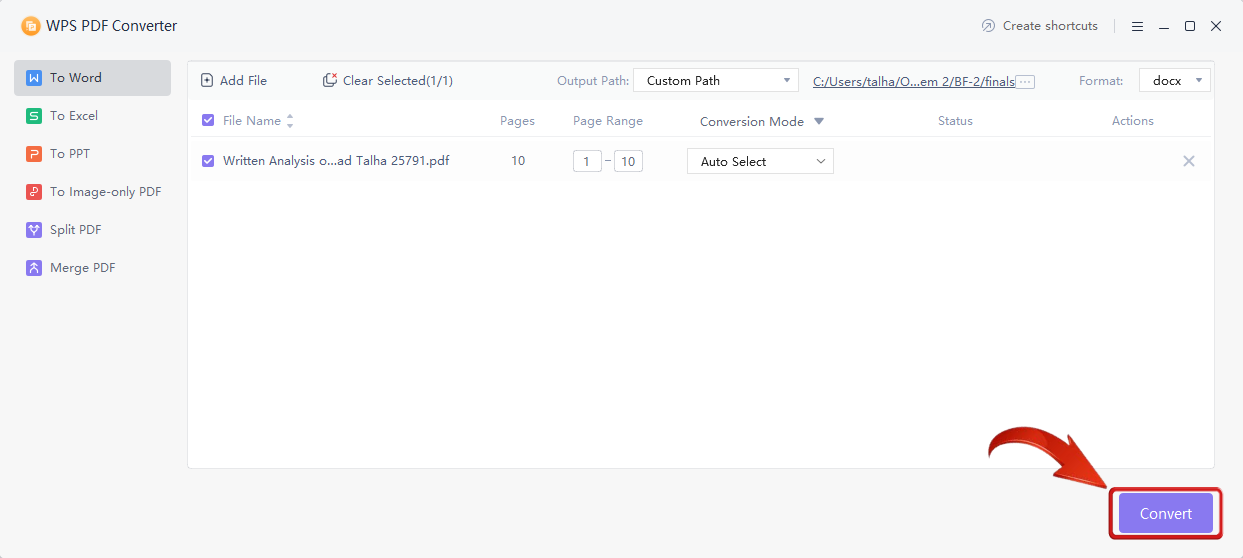Screen dimensions: 1243x558
Task: Minimize the WPS PDF Converter window
Action: point(1164,26)
